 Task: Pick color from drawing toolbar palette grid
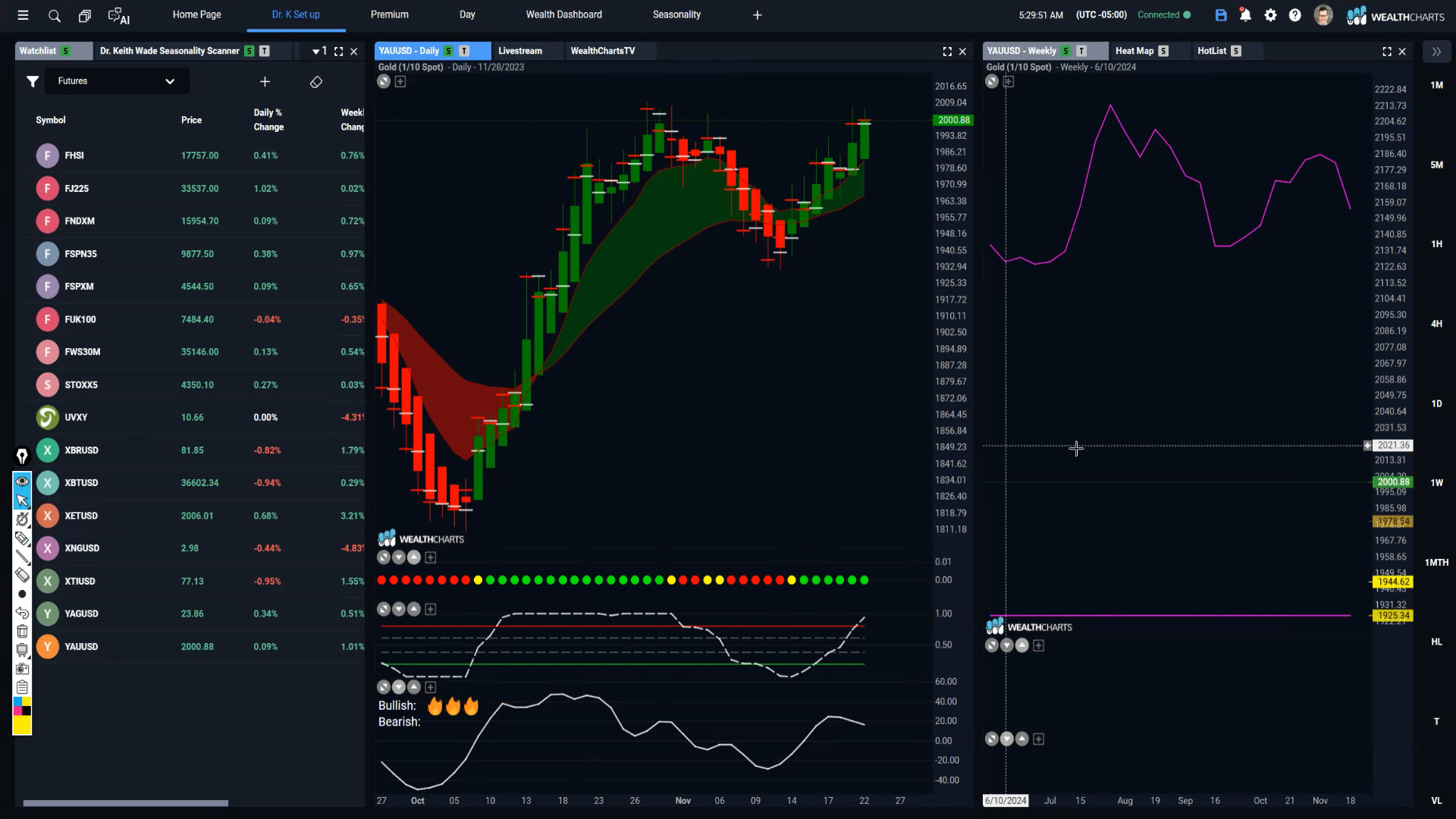[x=22, y=706]
